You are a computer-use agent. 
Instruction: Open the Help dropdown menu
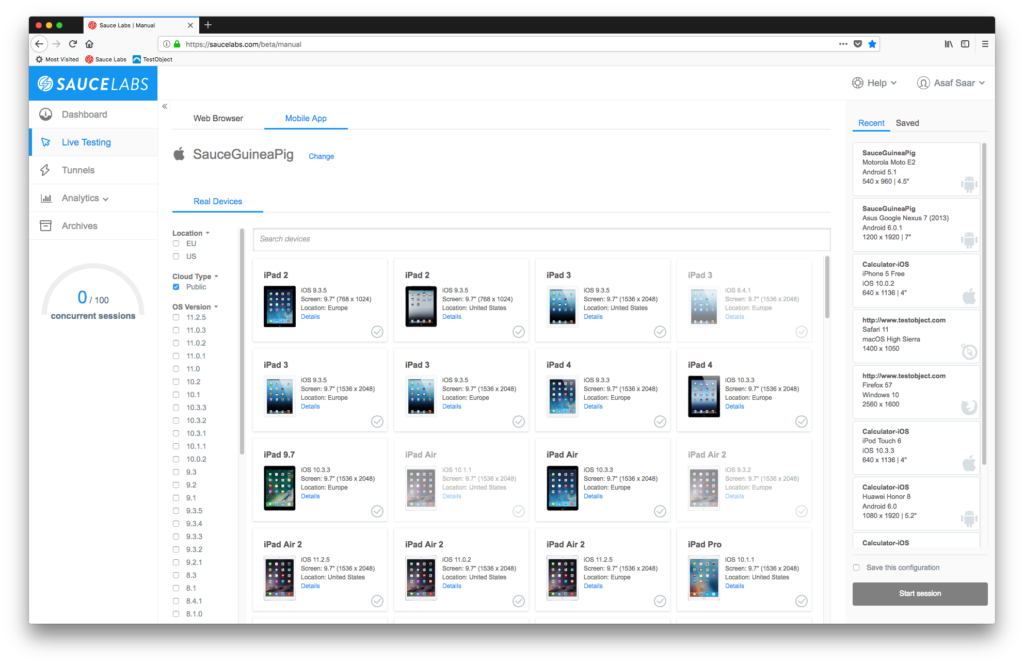(874, 83)
